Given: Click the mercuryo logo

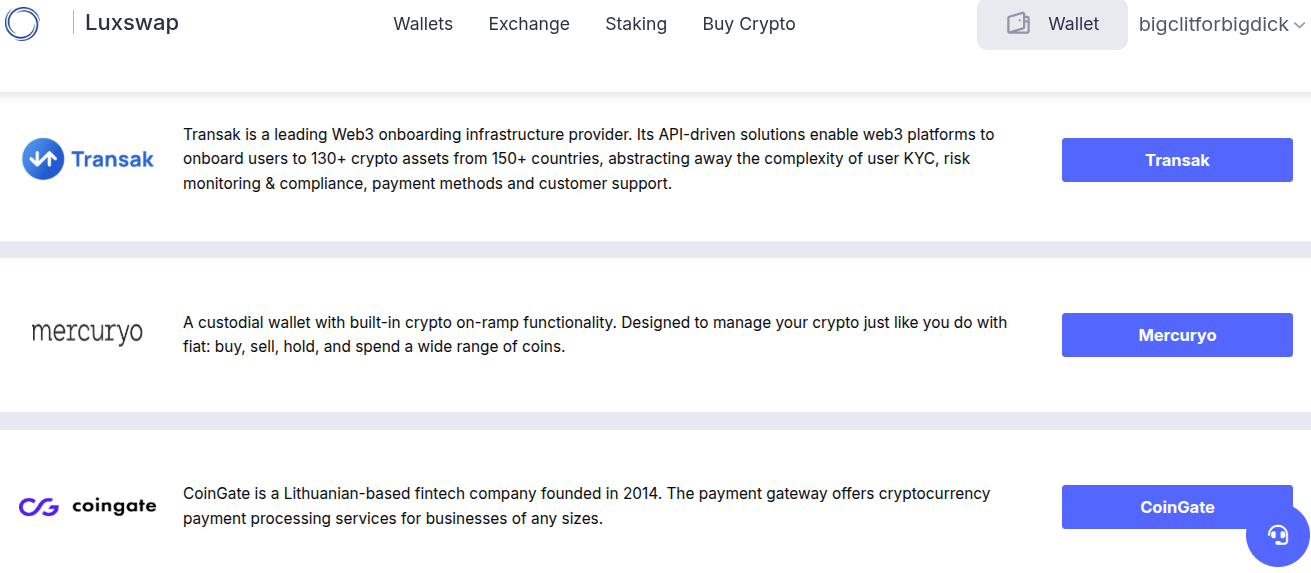Looking at the screenshot, I should click(87, 333).
